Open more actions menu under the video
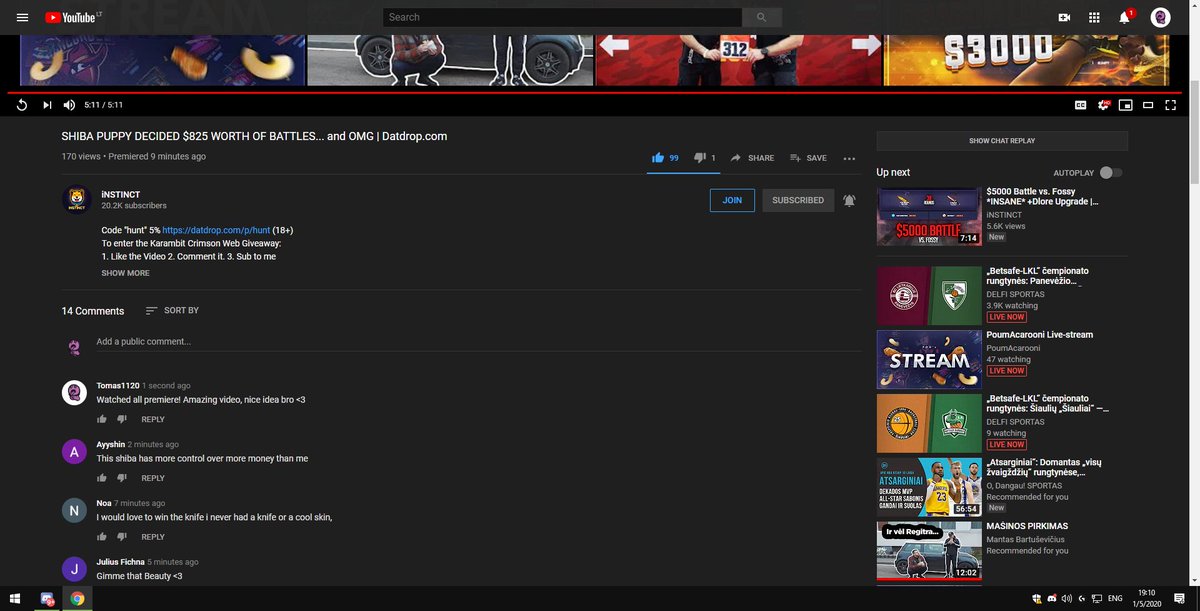This screenshot has width=1200, height=611. click(849, 158)
